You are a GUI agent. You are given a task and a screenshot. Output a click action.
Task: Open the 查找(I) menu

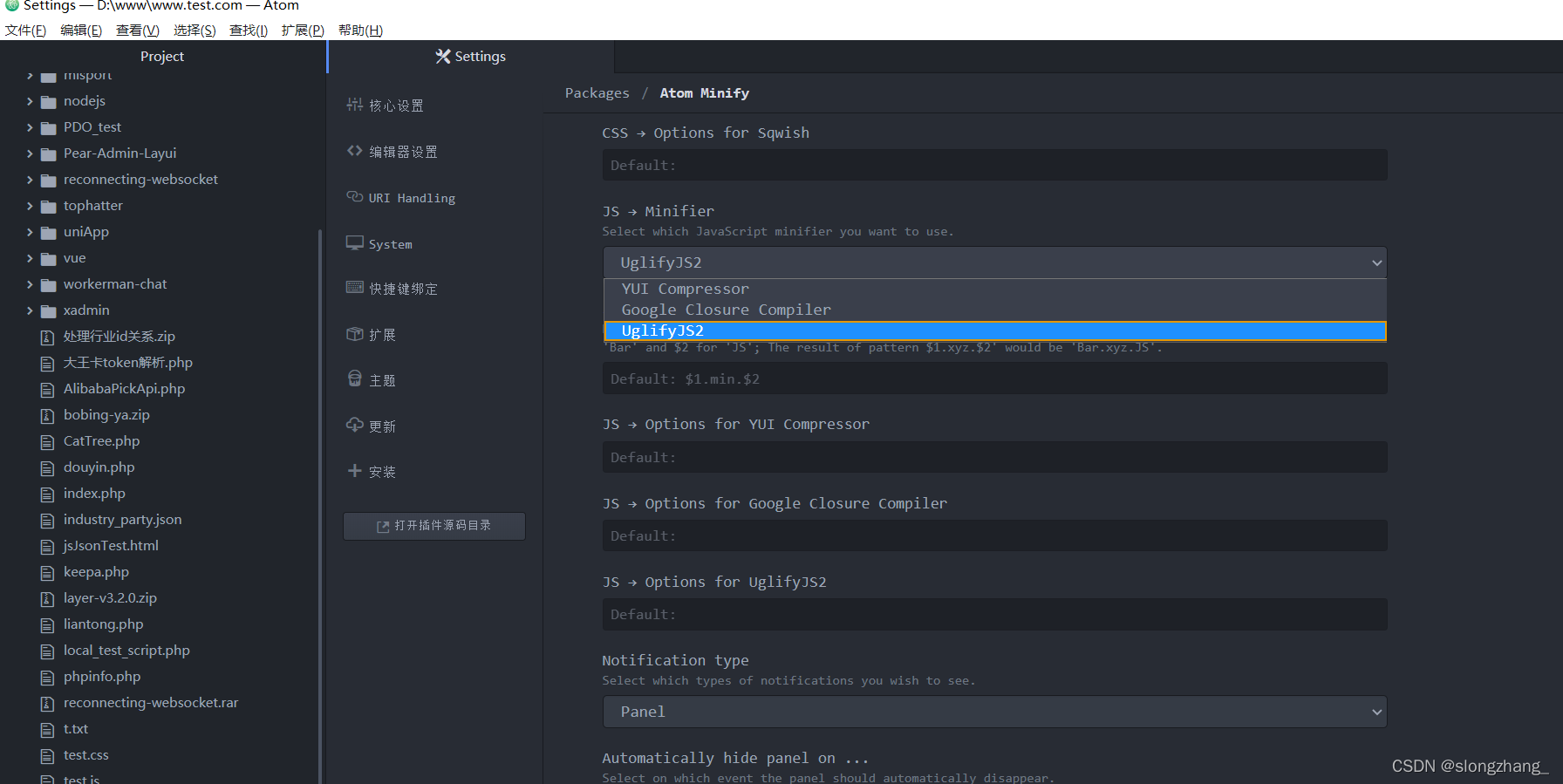[x=249, y=31]
